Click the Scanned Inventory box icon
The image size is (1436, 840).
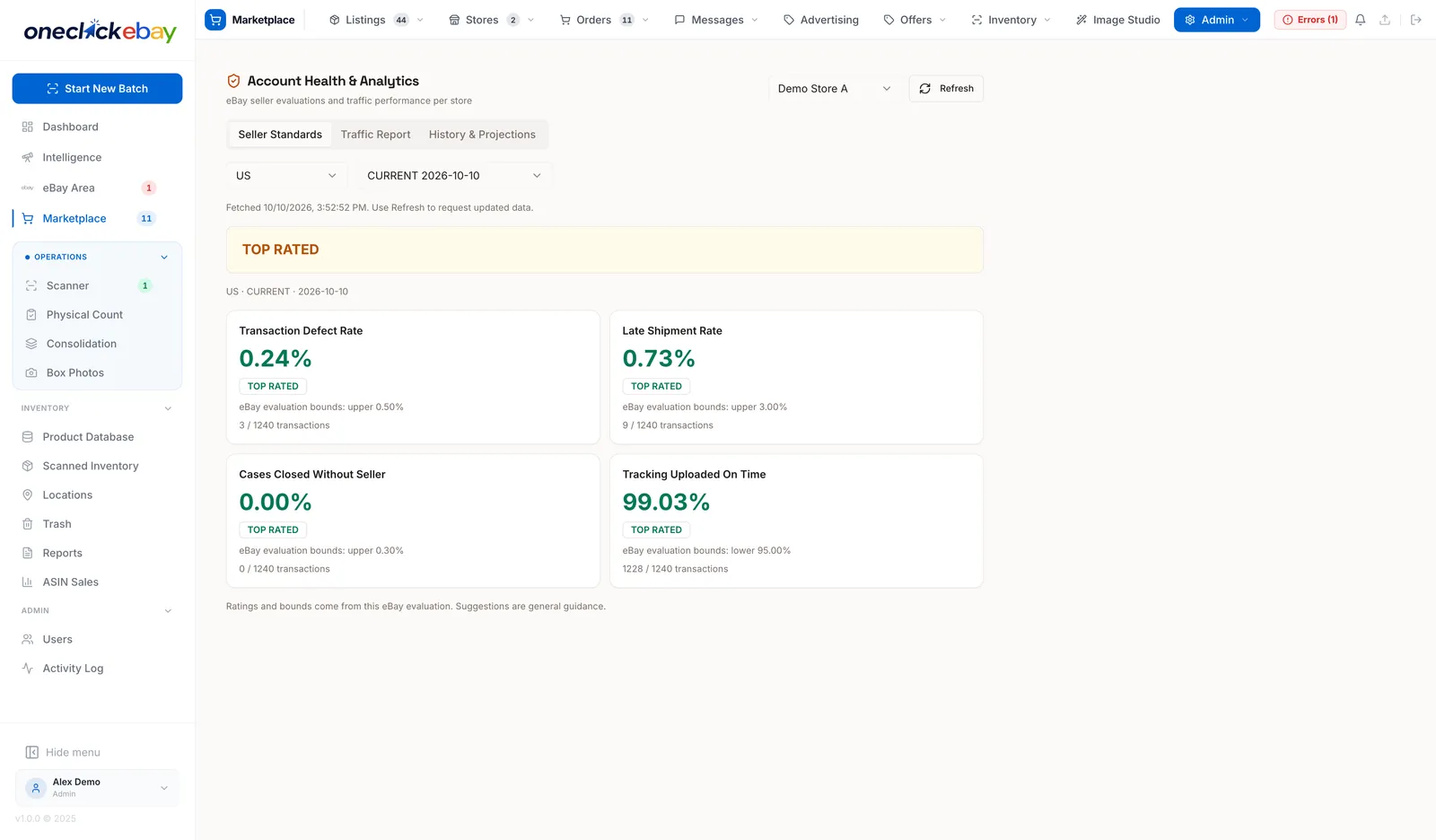(28, 466)
